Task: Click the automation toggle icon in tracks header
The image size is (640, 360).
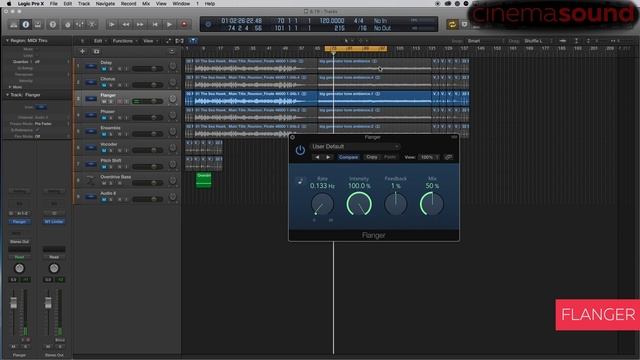Action: tap(168, 41)
